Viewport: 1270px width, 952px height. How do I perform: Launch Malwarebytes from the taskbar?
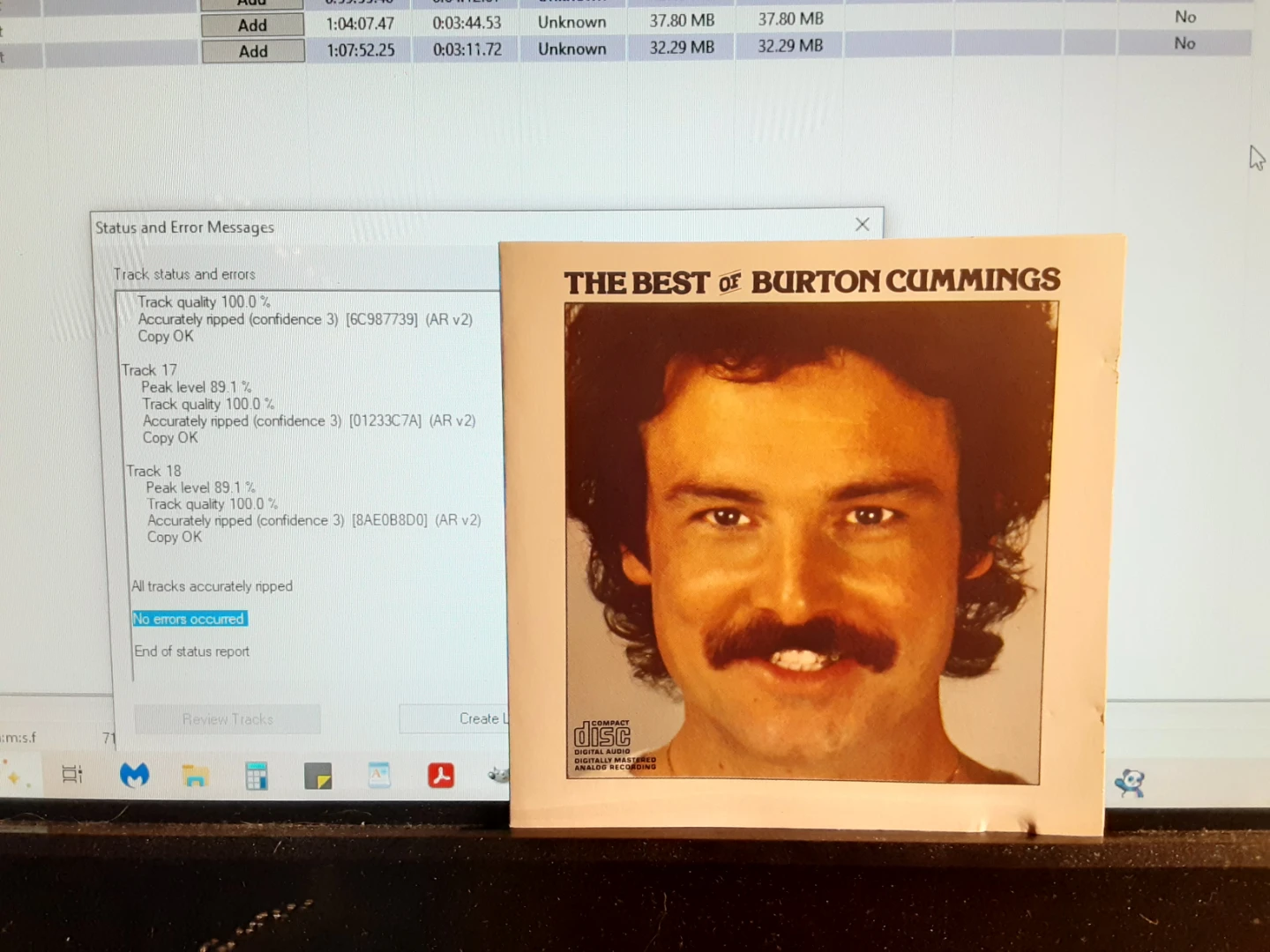(x=134, y=775)
